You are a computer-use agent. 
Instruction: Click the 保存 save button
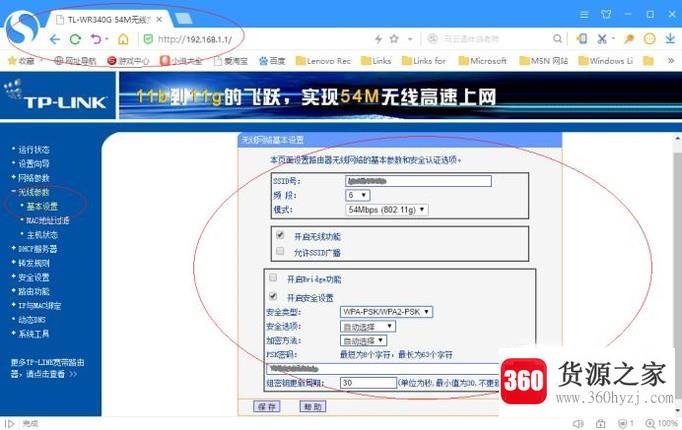(x=267, y=407)
